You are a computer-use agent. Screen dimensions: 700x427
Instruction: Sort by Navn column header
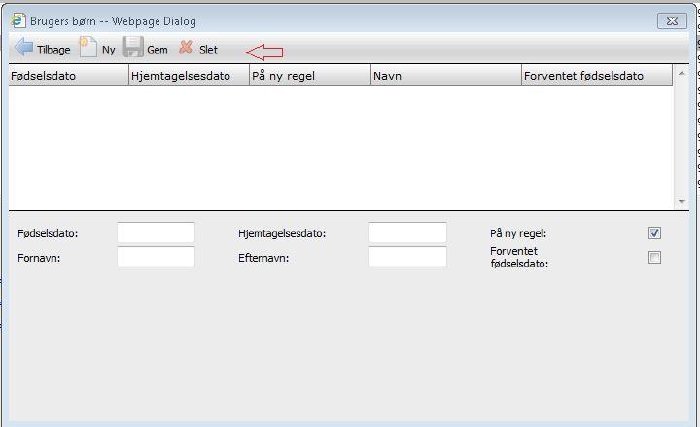coord(446,75)
